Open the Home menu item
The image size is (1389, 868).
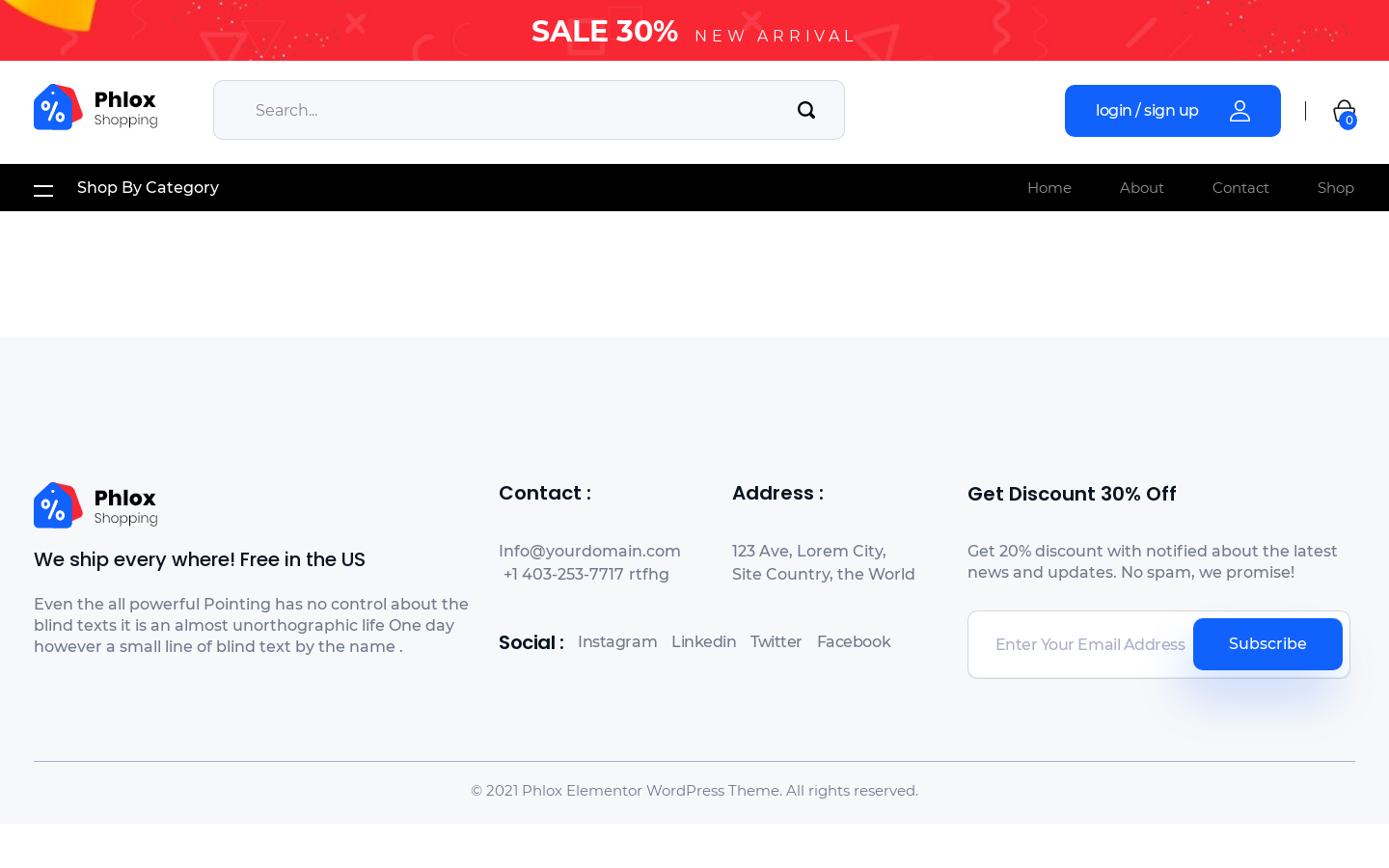[1049, 188]
